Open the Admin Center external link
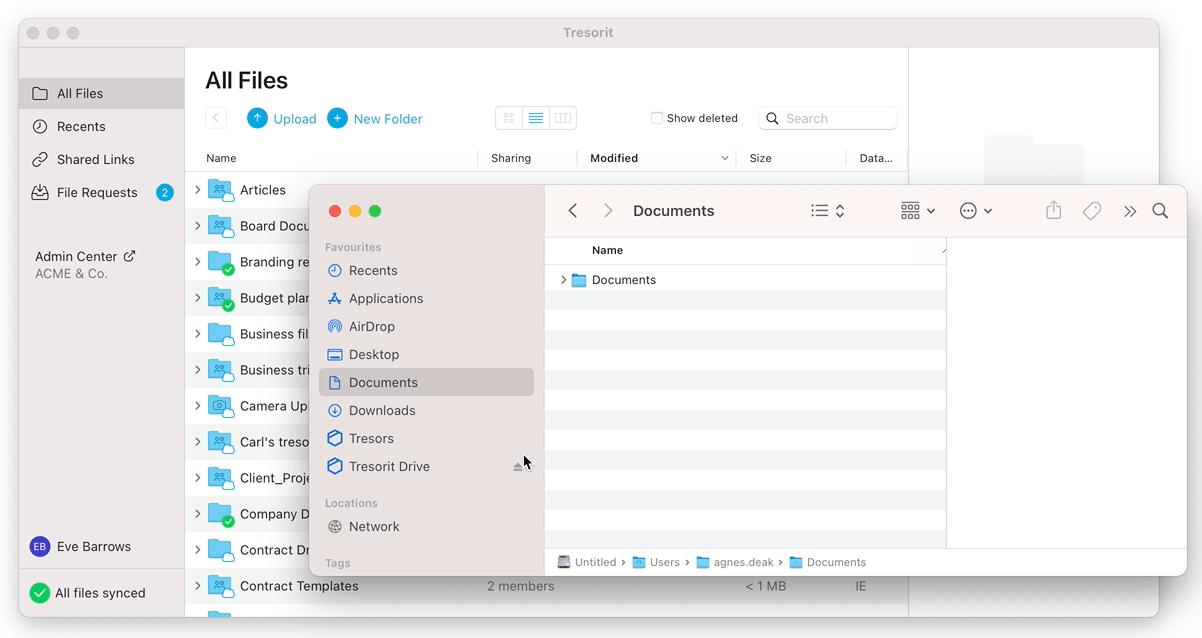This screenshot has width=1202, height=638. coord(85,256)
